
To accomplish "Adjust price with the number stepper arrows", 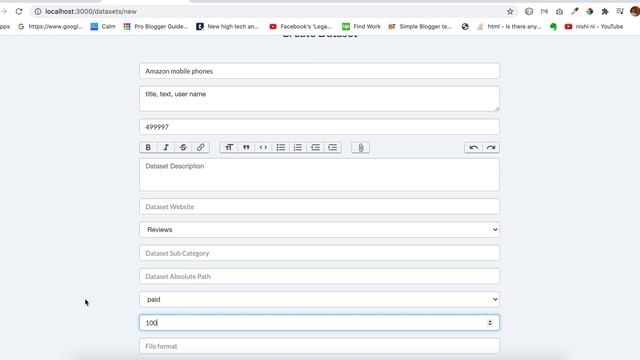I will (x=490, y=323).
